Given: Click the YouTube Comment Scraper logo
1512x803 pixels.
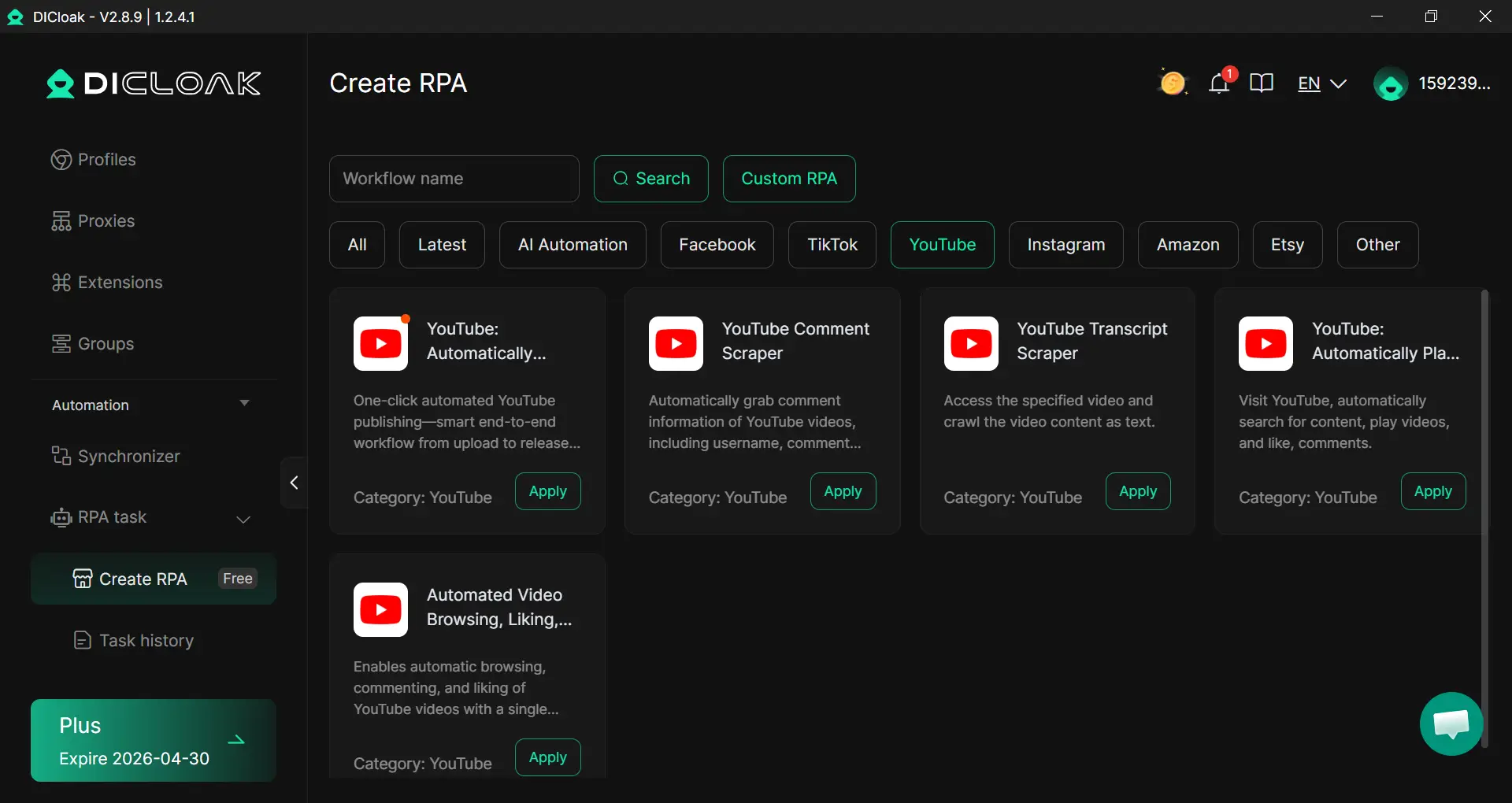Looking at the screenshot, I should [676, 343].
